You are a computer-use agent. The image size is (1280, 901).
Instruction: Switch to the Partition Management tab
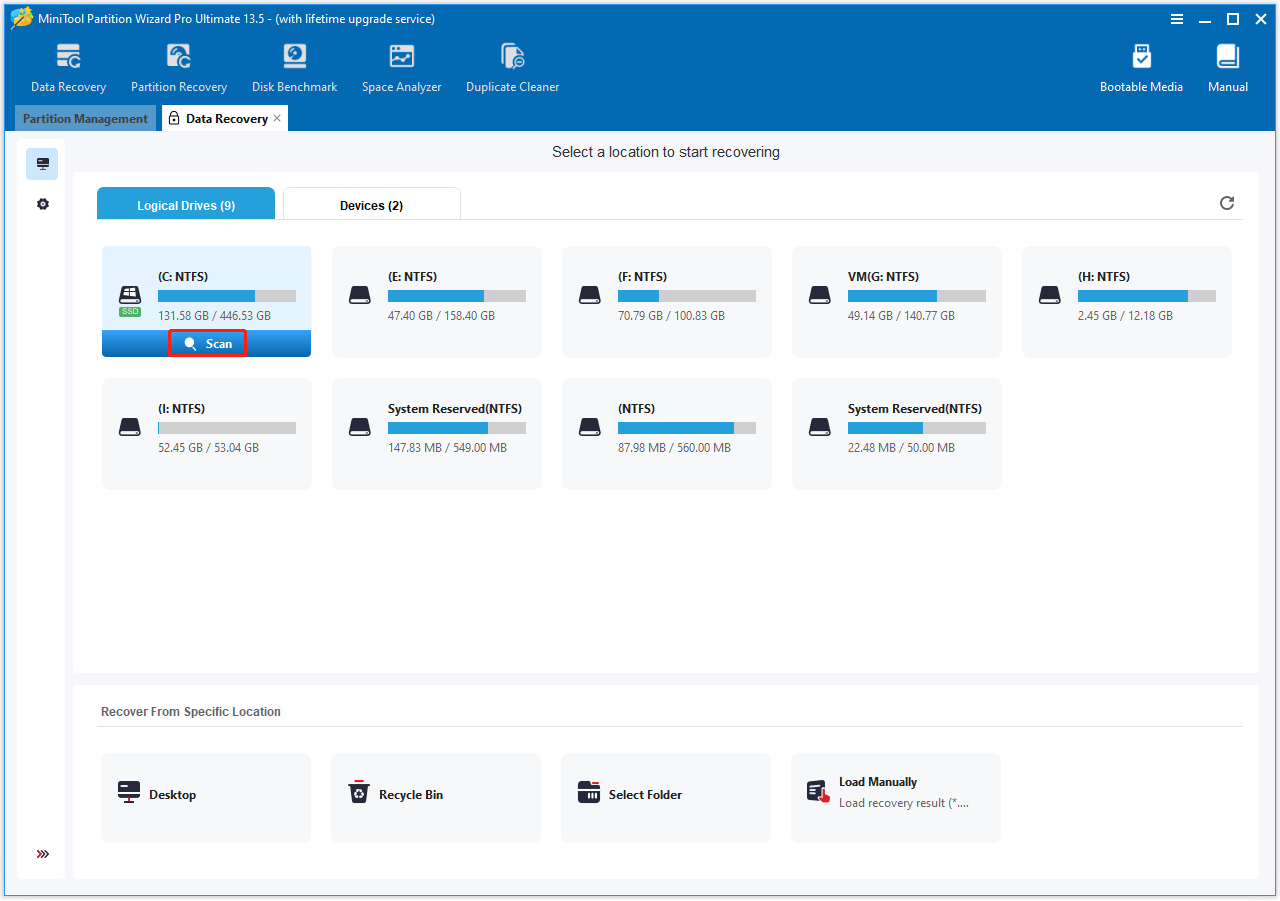pyautogui.click(x=85, y=118)
